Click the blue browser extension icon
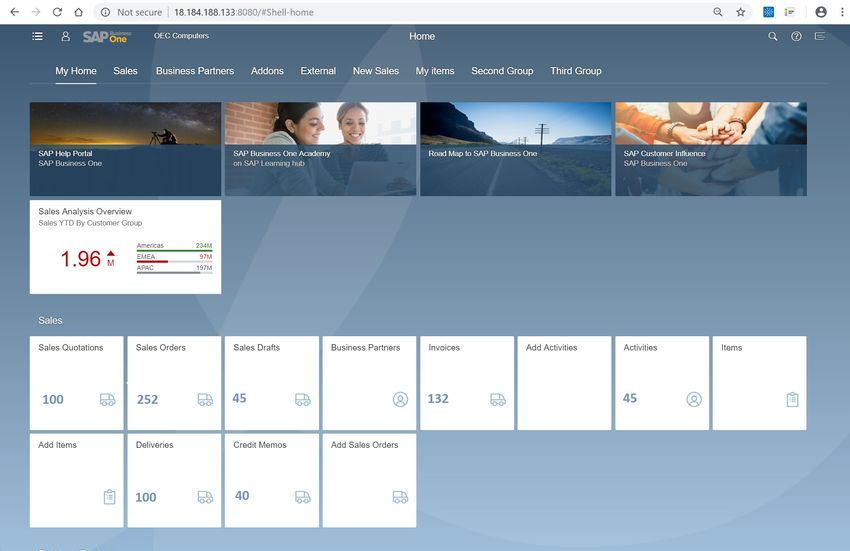Screen dimensions: 850x551 point(768,12)
